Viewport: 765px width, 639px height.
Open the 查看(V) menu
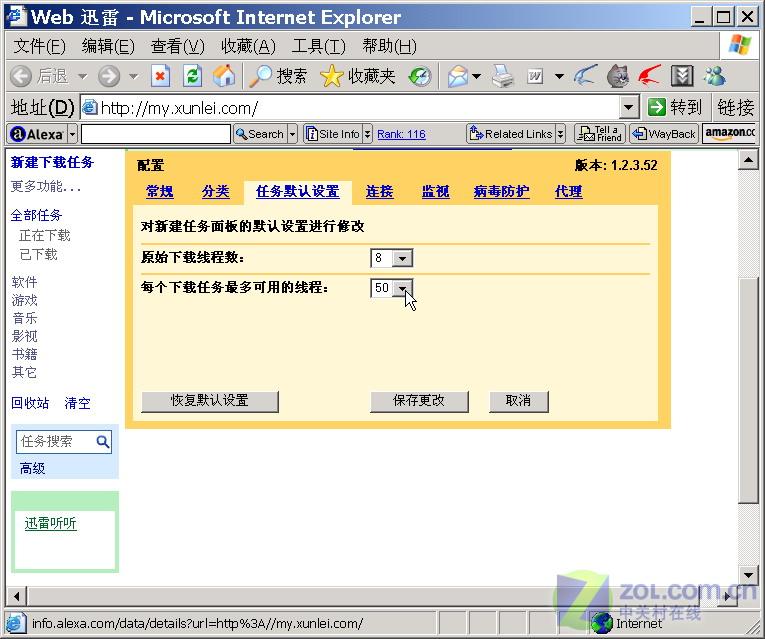pyautogui.click(x=178, y=46)
